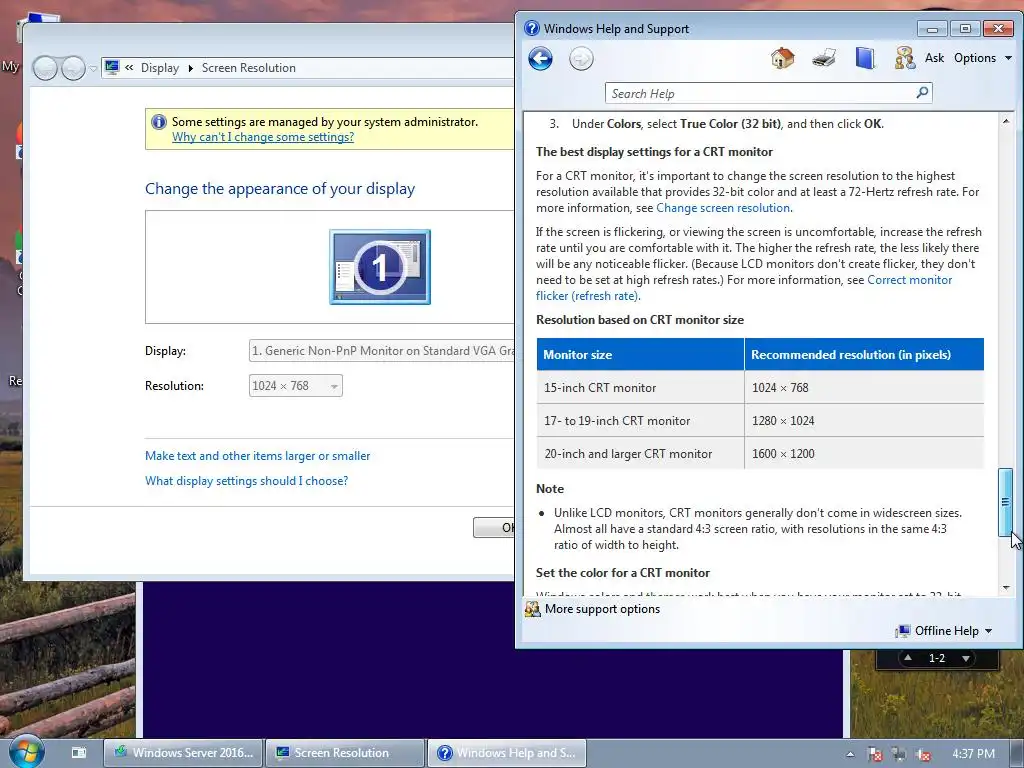Click the show desktop taskbar icon
The image size is (1024, 768).
79,752
